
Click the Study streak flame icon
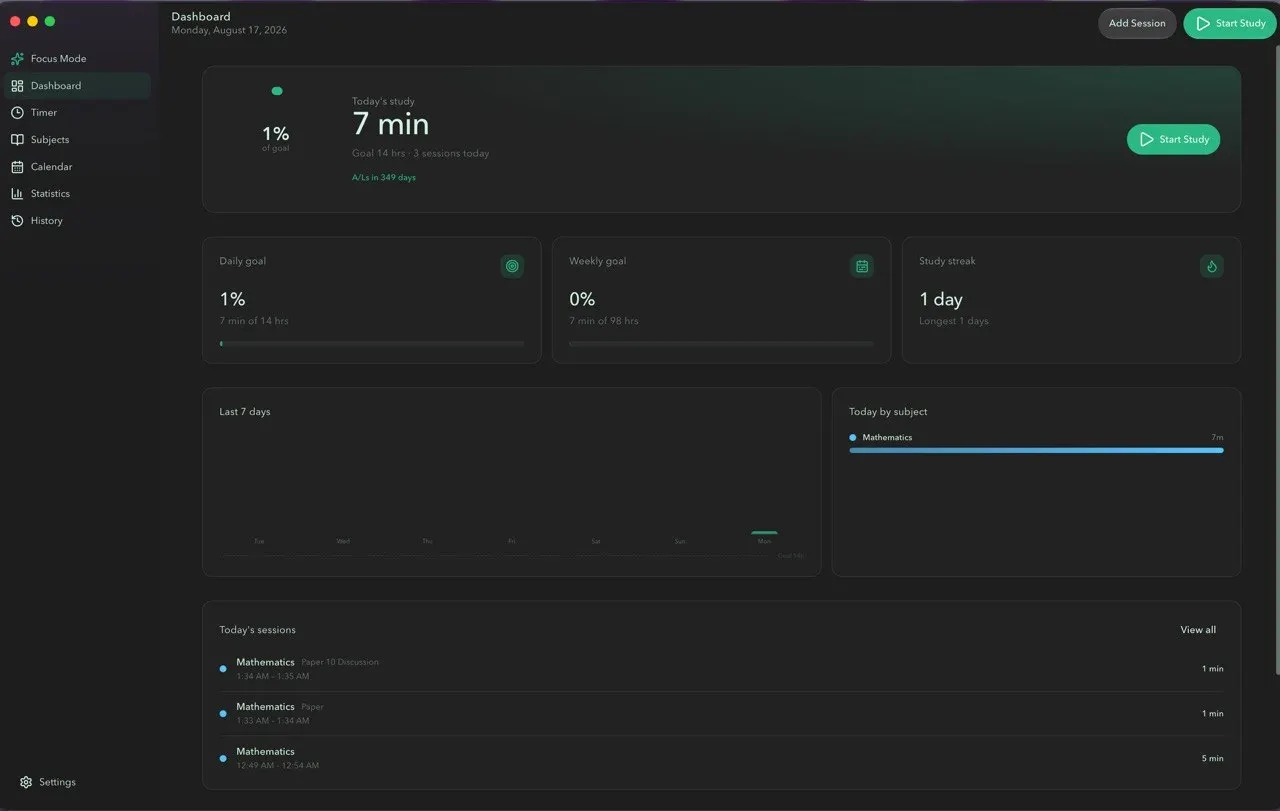pos(1212,266)
